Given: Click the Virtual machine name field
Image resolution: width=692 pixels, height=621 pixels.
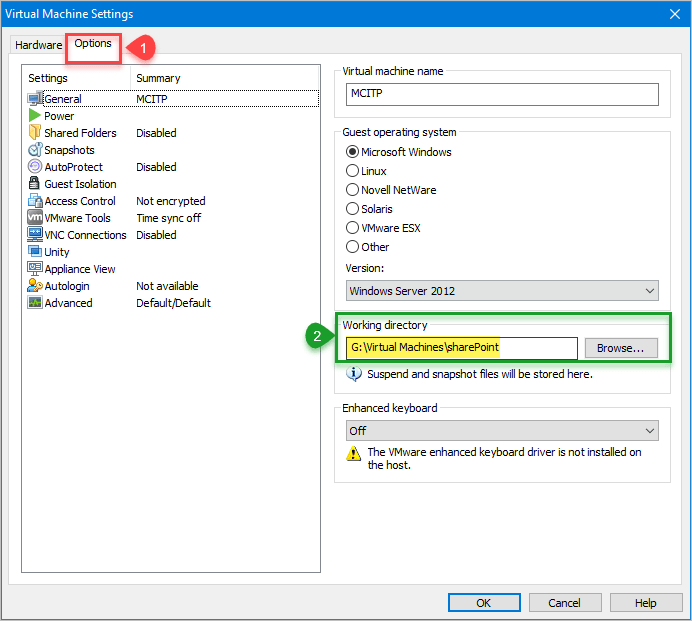Looking at the screenshot, I should [502, 94].
